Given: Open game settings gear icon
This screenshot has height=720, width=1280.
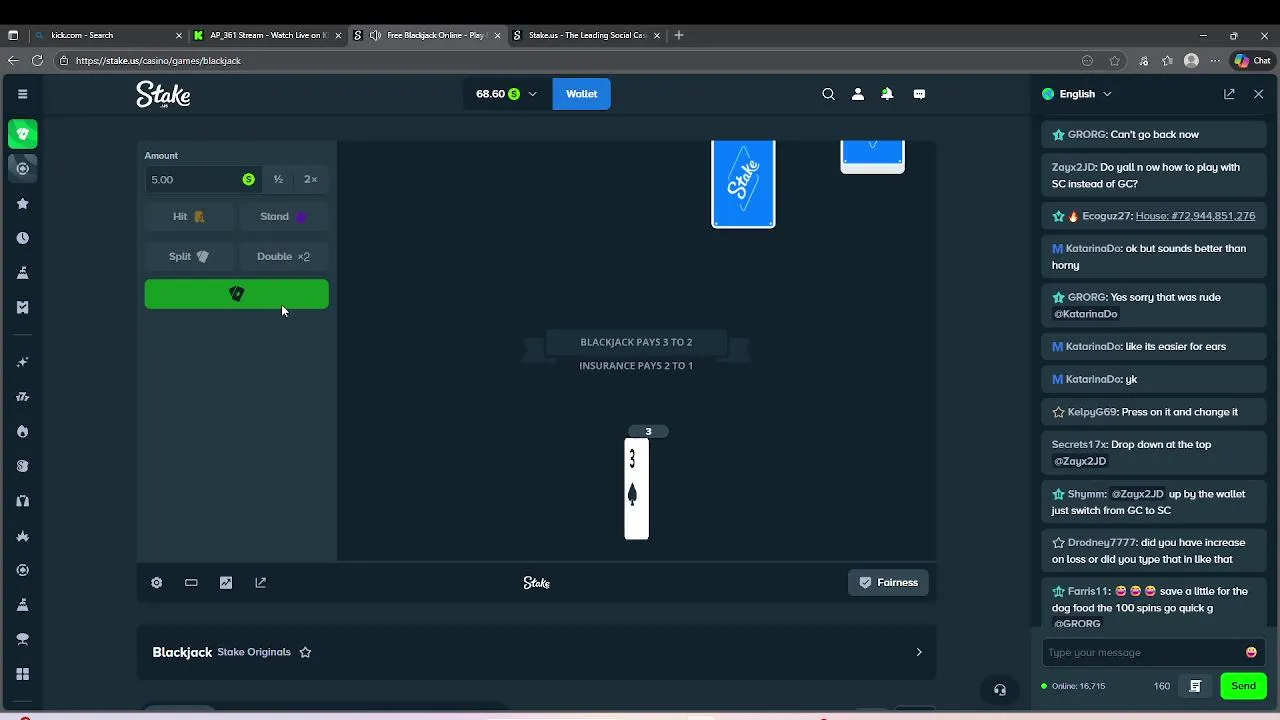Looking at the screenshot, I should coord(156,582).
